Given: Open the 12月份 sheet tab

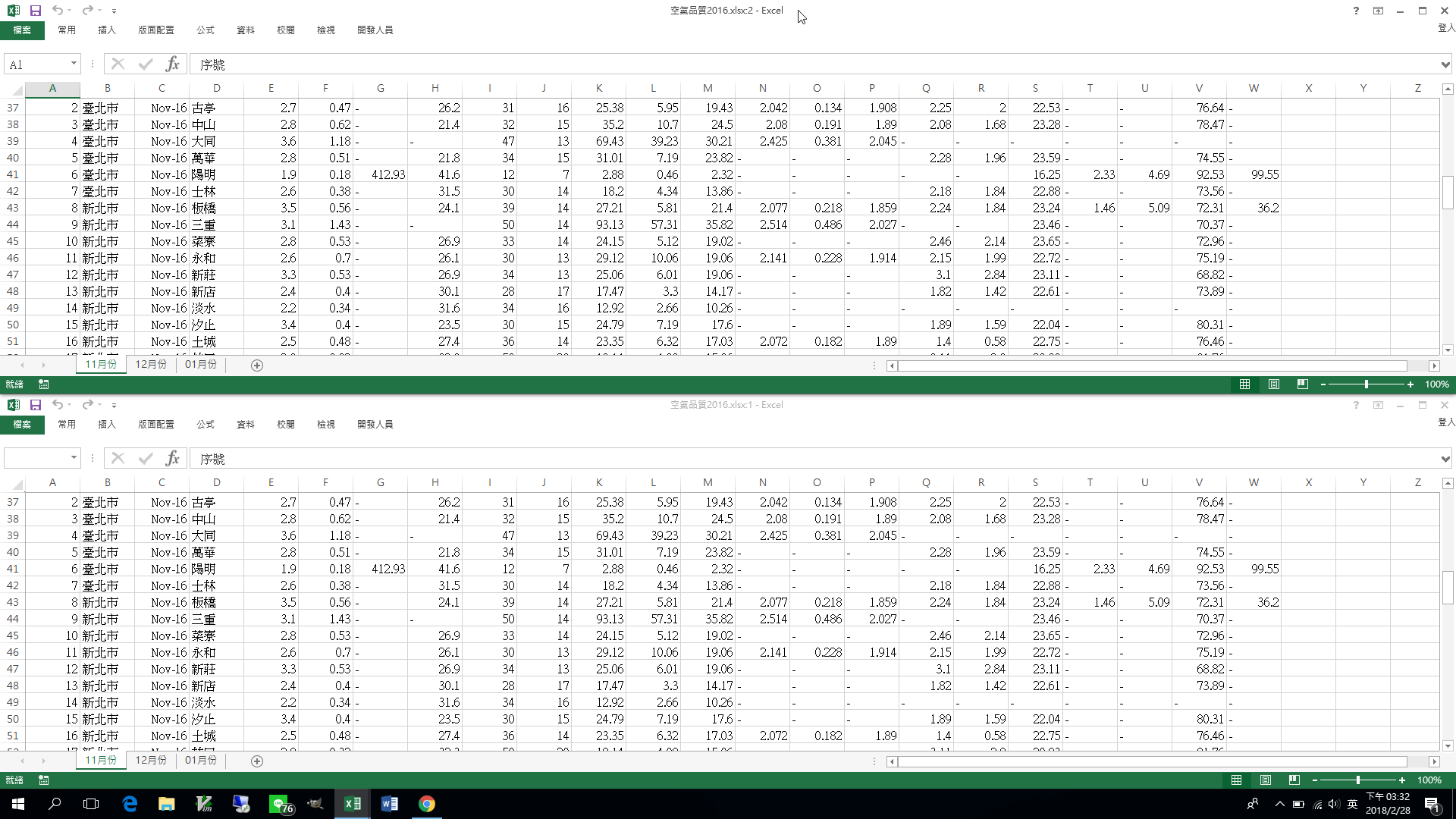Looking at the screenshot, I should coord(150,364).
